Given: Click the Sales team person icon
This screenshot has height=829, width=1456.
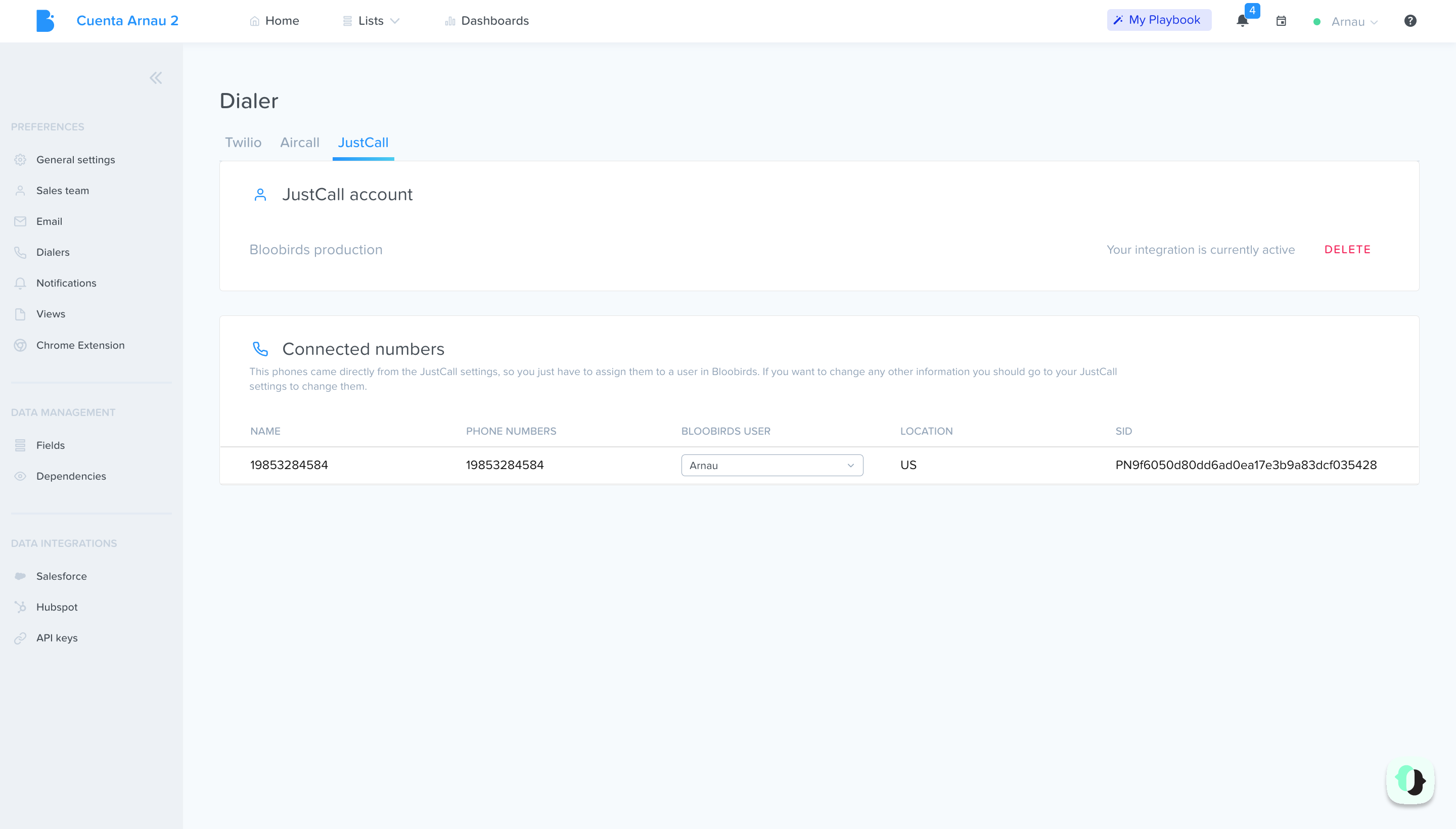Looking at the screenshot, I should tap(21, 191).
